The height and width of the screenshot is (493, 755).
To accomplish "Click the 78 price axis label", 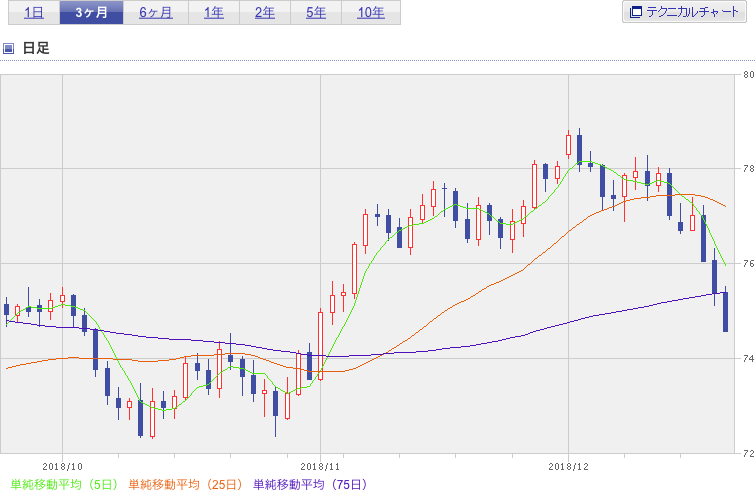I will coord(748,169).
